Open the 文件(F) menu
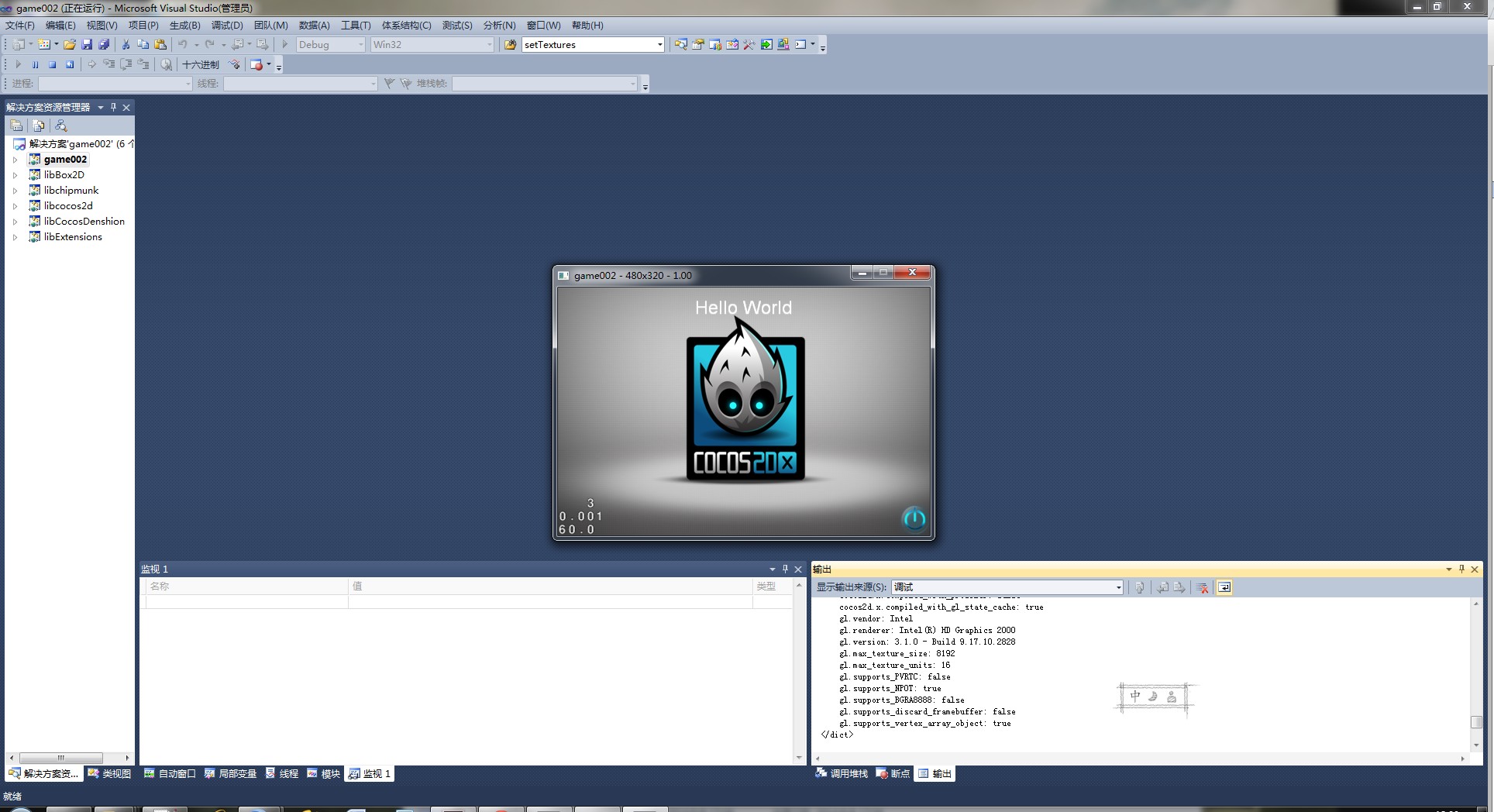 (19, 26)
